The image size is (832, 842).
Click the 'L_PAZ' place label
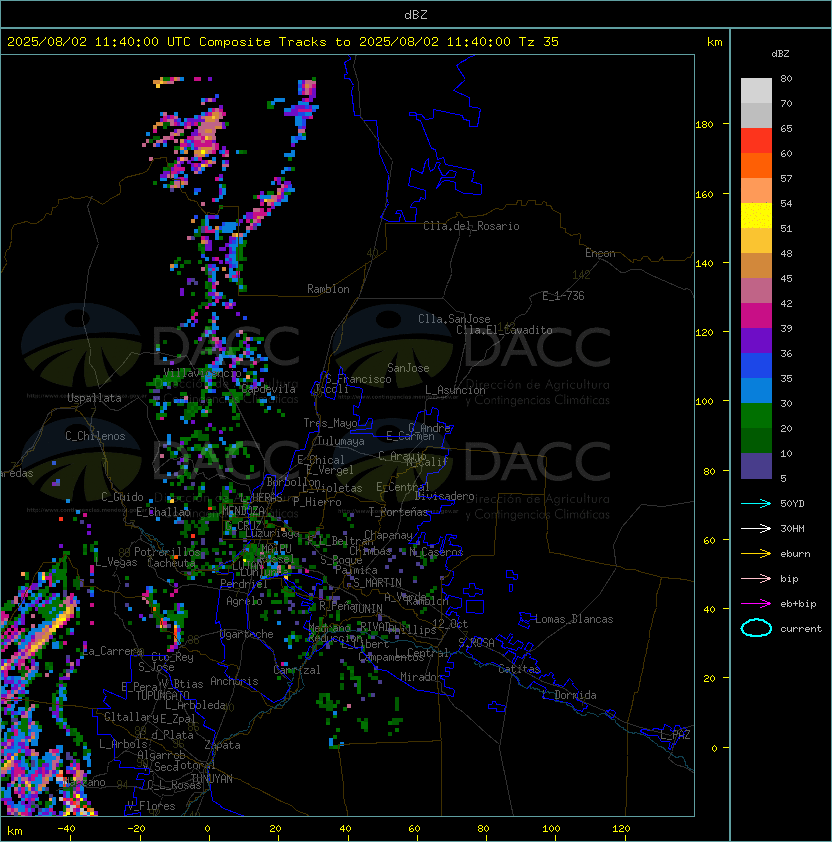click(x=675, y=734)
